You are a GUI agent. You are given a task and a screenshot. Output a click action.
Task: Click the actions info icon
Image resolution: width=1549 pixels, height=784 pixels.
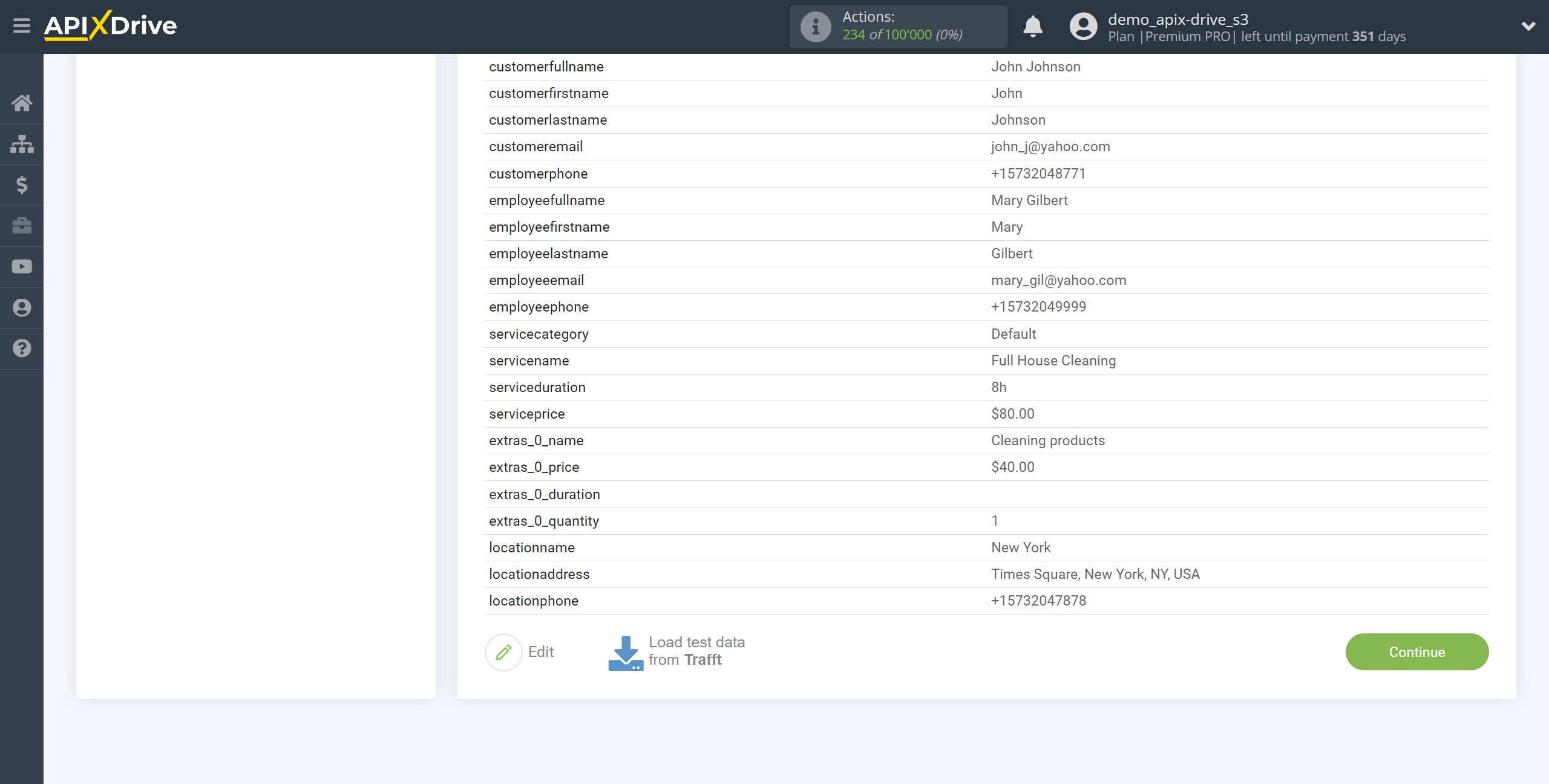click(816, 27)
